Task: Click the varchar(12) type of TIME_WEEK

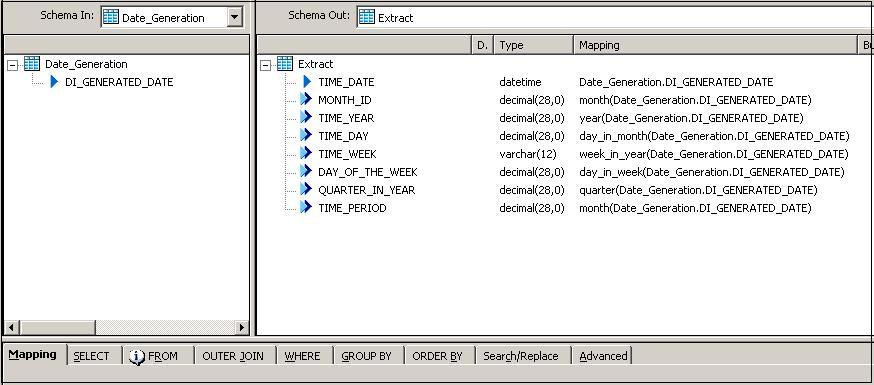Action: click(527, 154)
